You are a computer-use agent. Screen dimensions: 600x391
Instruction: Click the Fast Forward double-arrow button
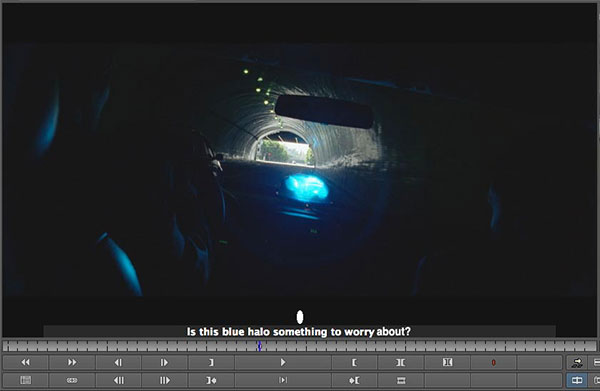pyautogui.click(x=72, y=362)
